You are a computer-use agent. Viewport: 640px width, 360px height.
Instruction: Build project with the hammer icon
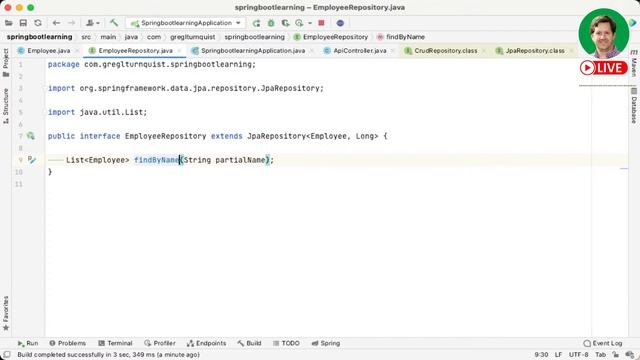(114, 23)
